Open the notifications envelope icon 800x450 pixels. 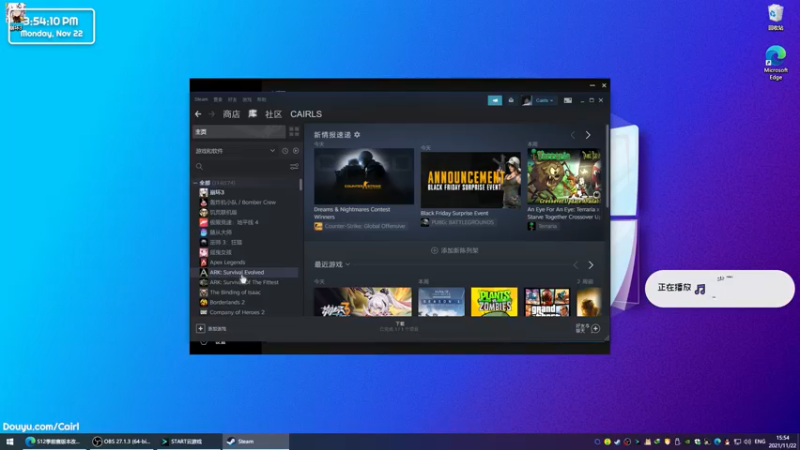click(x=511, y=101)
